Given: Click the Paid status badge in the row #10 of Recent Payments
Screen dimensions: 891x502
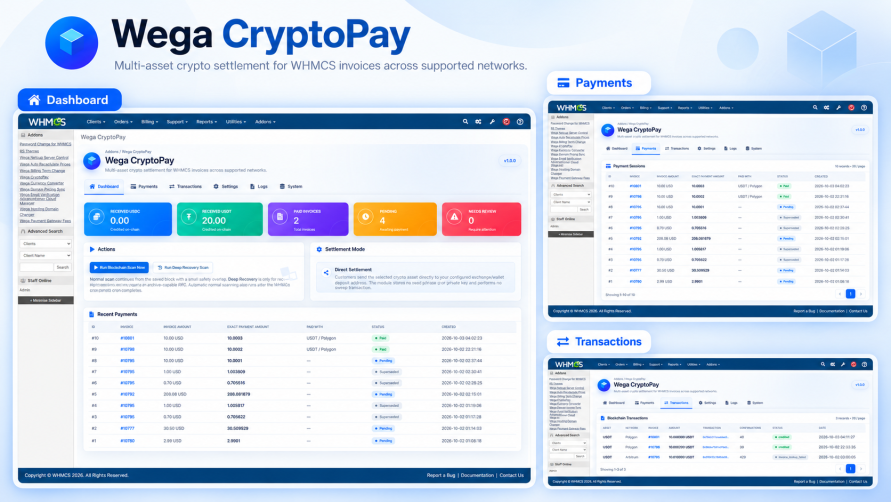Looking at the screenshot, I should [381, 338].
